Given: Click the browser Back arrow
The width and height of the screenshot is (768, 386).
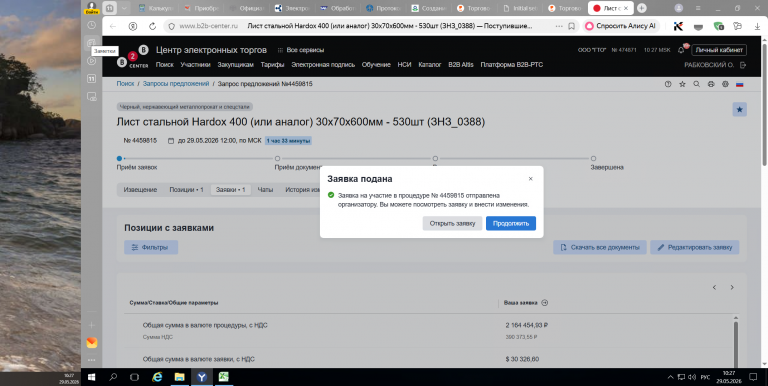Looking at the screenshot, I should click(x=113, y=26).
